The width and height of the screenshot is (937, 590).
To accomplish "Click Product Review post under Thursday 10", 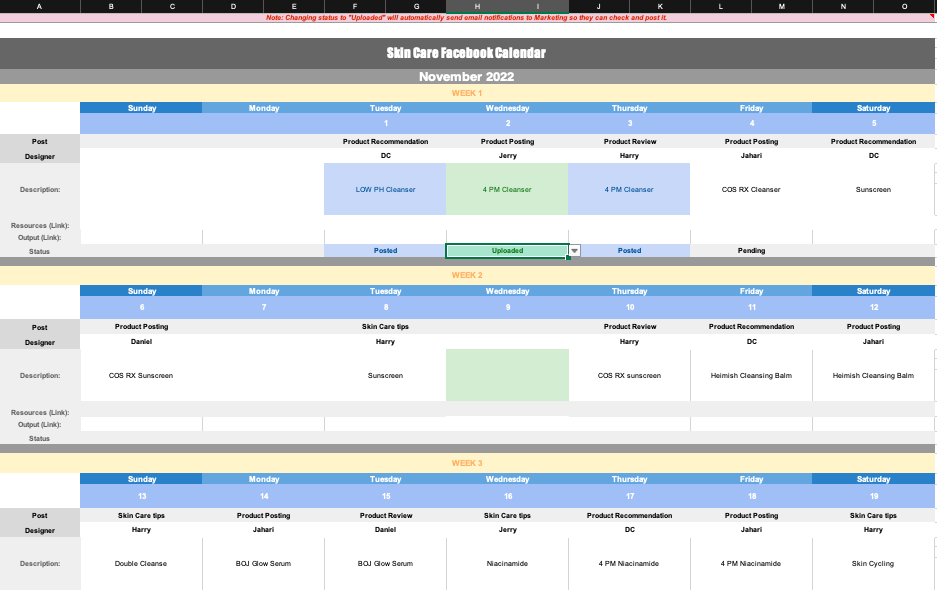I will pyautogui.click(x=629, y=327).
